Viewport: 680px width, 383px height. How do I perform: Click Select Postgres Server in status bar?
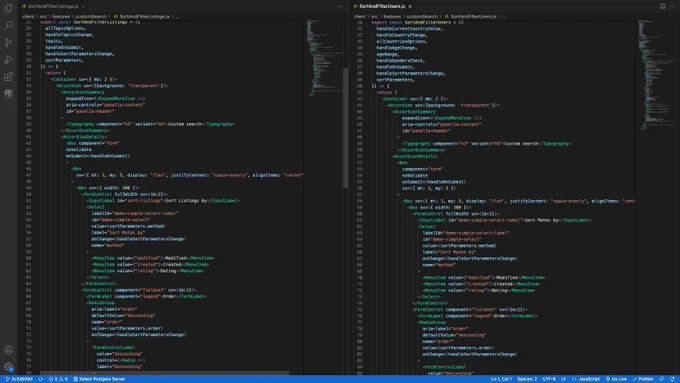coord(99,379)
